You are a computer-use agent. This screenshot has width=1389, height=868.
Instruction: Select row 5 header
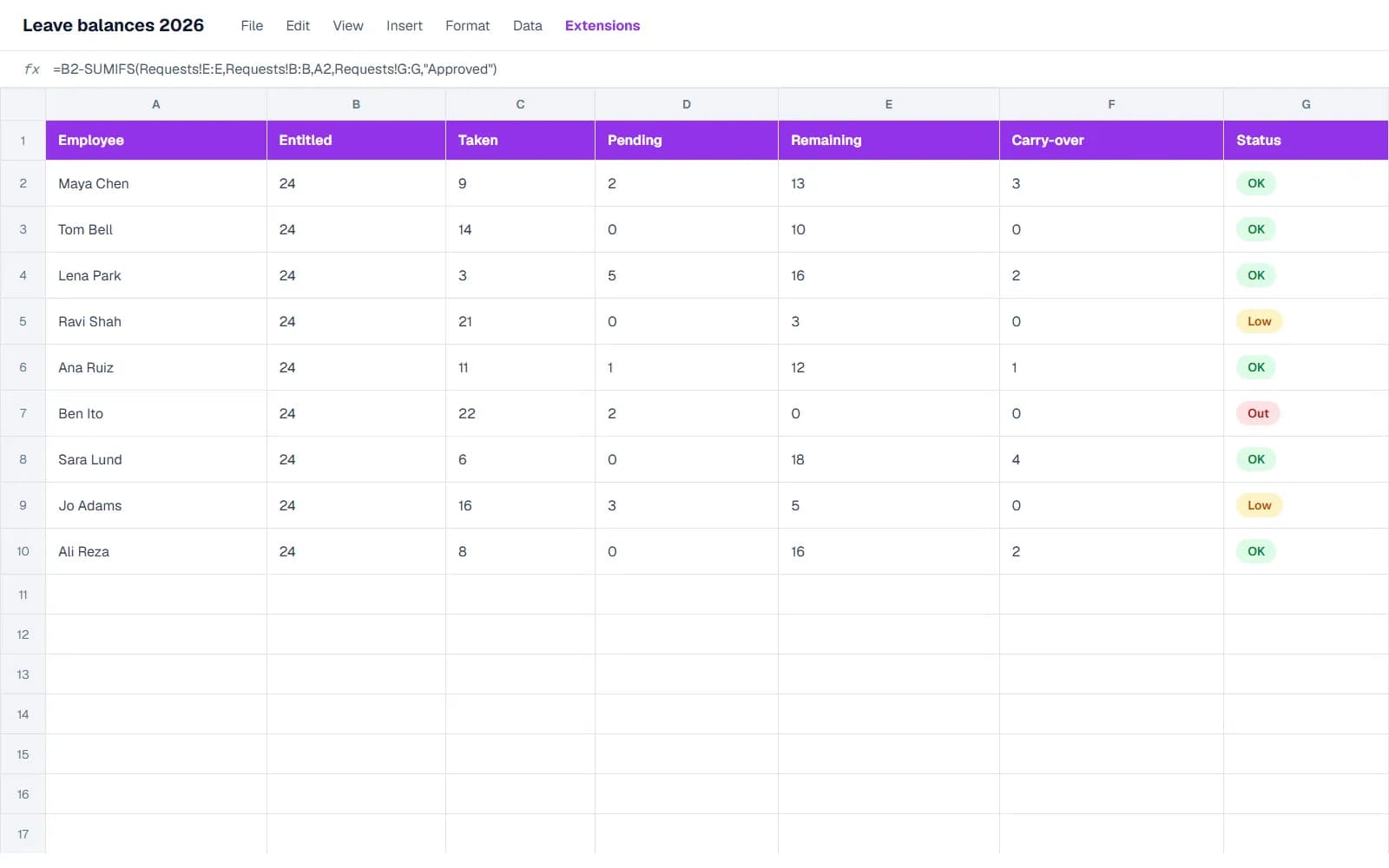click(23, 321)
